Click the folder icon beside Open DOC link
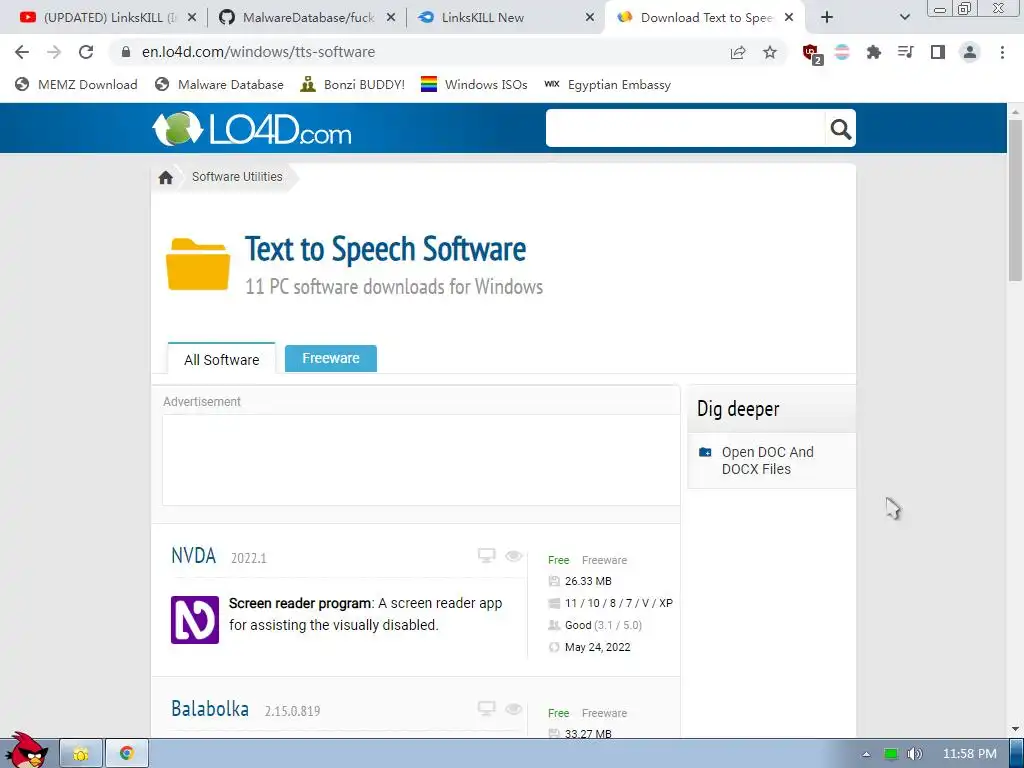The image size is (1024, 768). tap(705, 452)
